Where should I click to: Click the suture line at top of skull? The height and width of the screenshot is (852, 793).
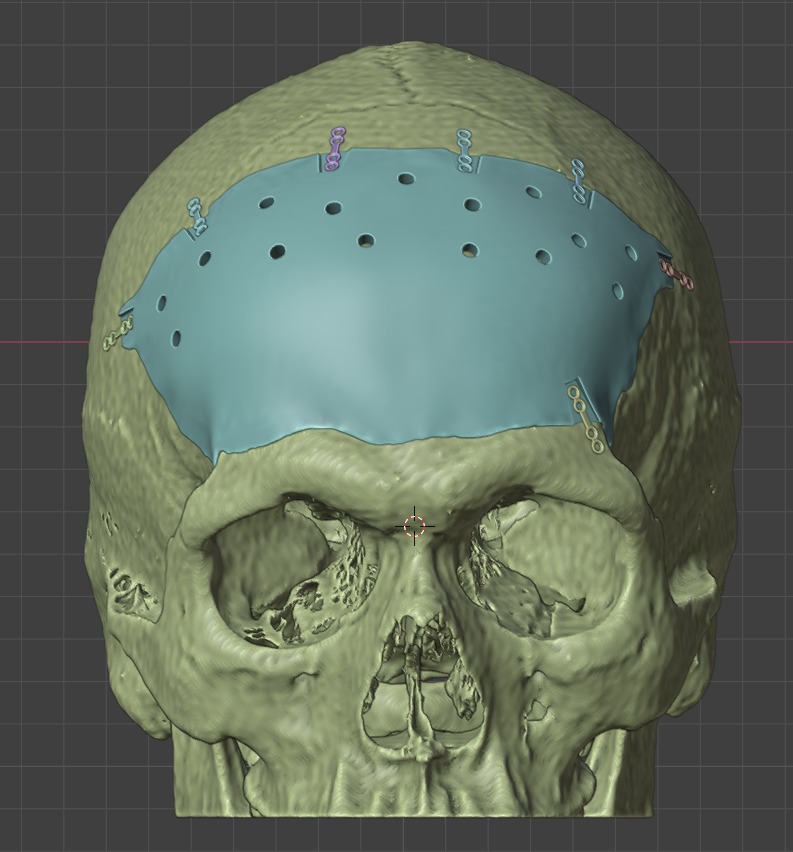coord(412,80)
